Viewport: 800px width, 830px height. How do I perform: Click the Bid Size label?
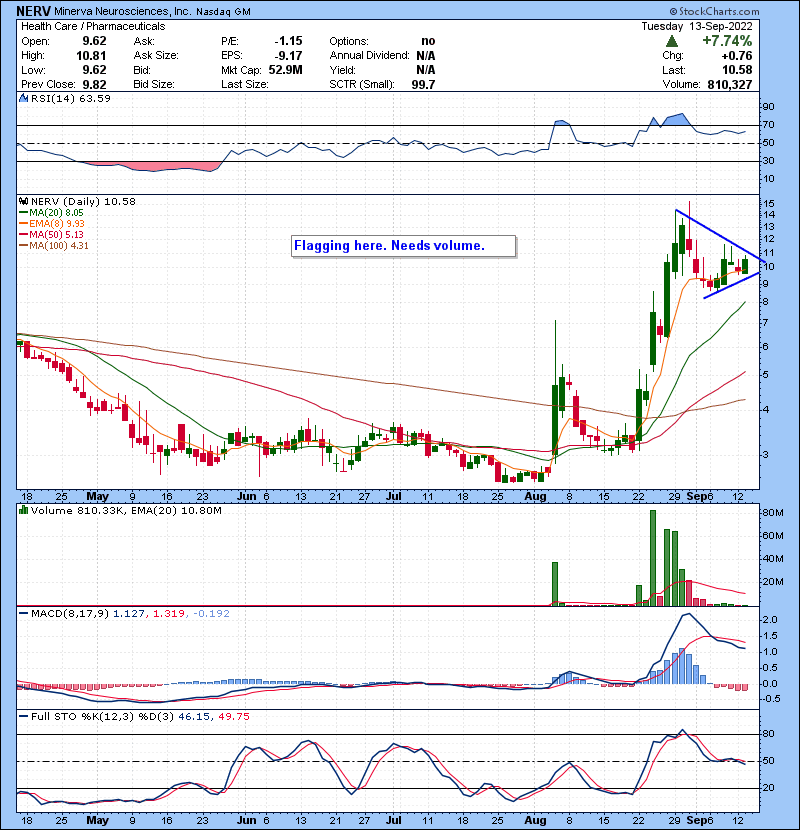[154, 85]
